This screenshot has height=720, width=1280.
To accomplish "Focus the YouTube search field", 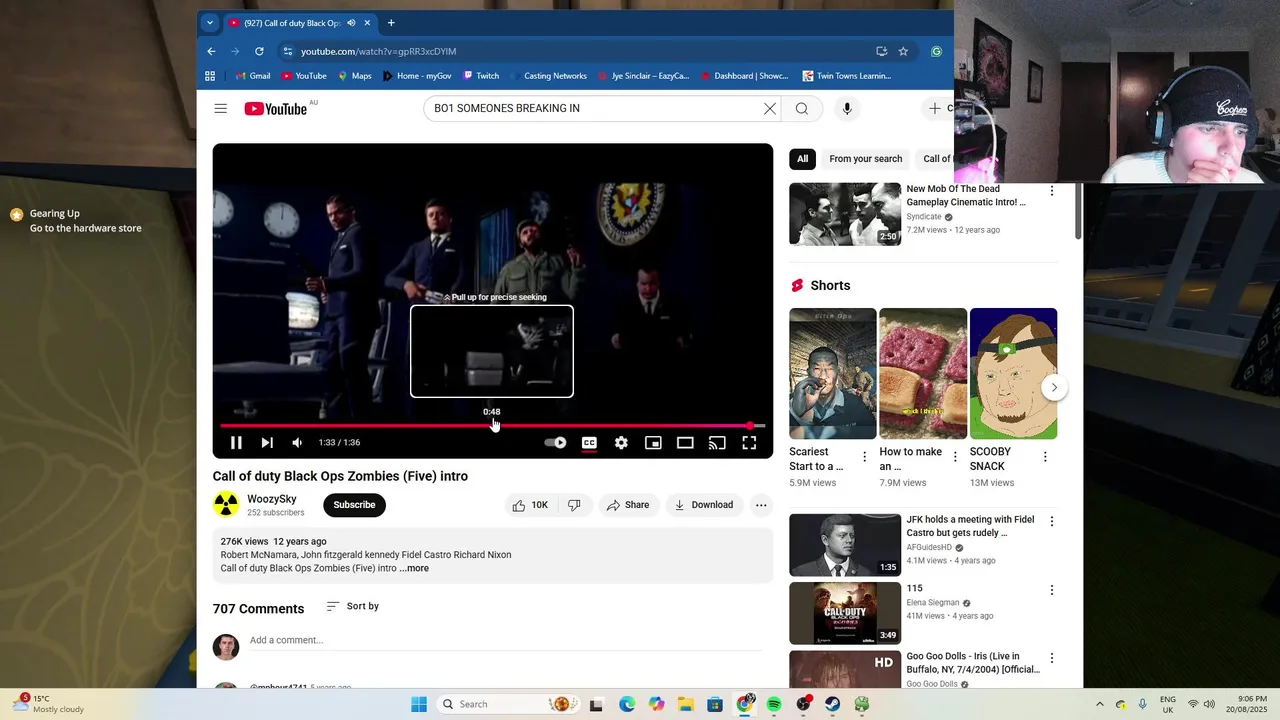I will pos(595,108).
